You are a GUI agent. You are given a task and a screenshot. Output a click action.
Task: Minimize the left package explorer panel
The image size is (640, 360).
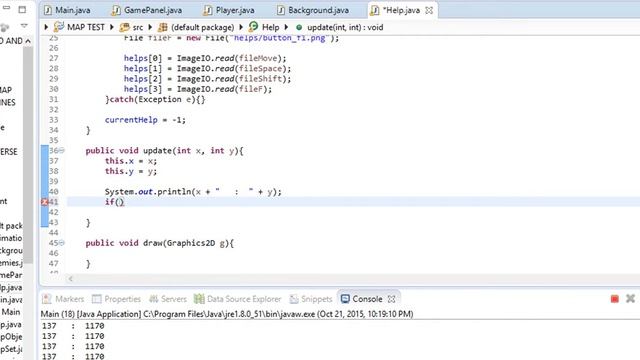point(7,8)
